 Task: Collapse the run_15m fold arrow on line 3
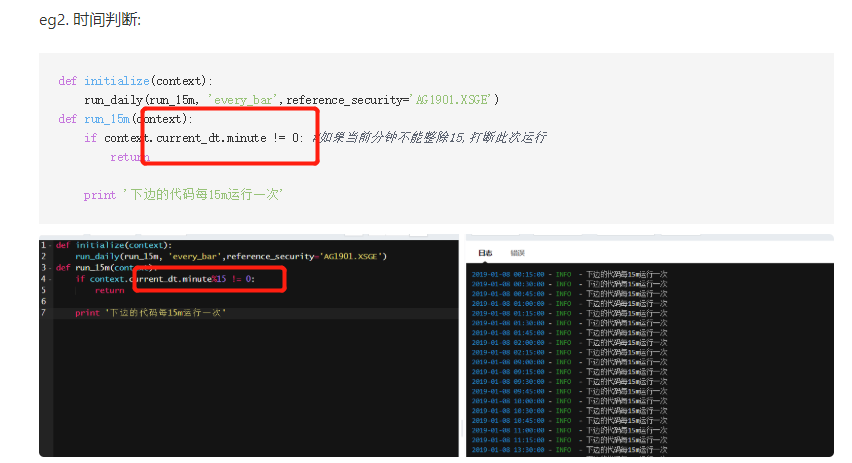tap(51, 268)
